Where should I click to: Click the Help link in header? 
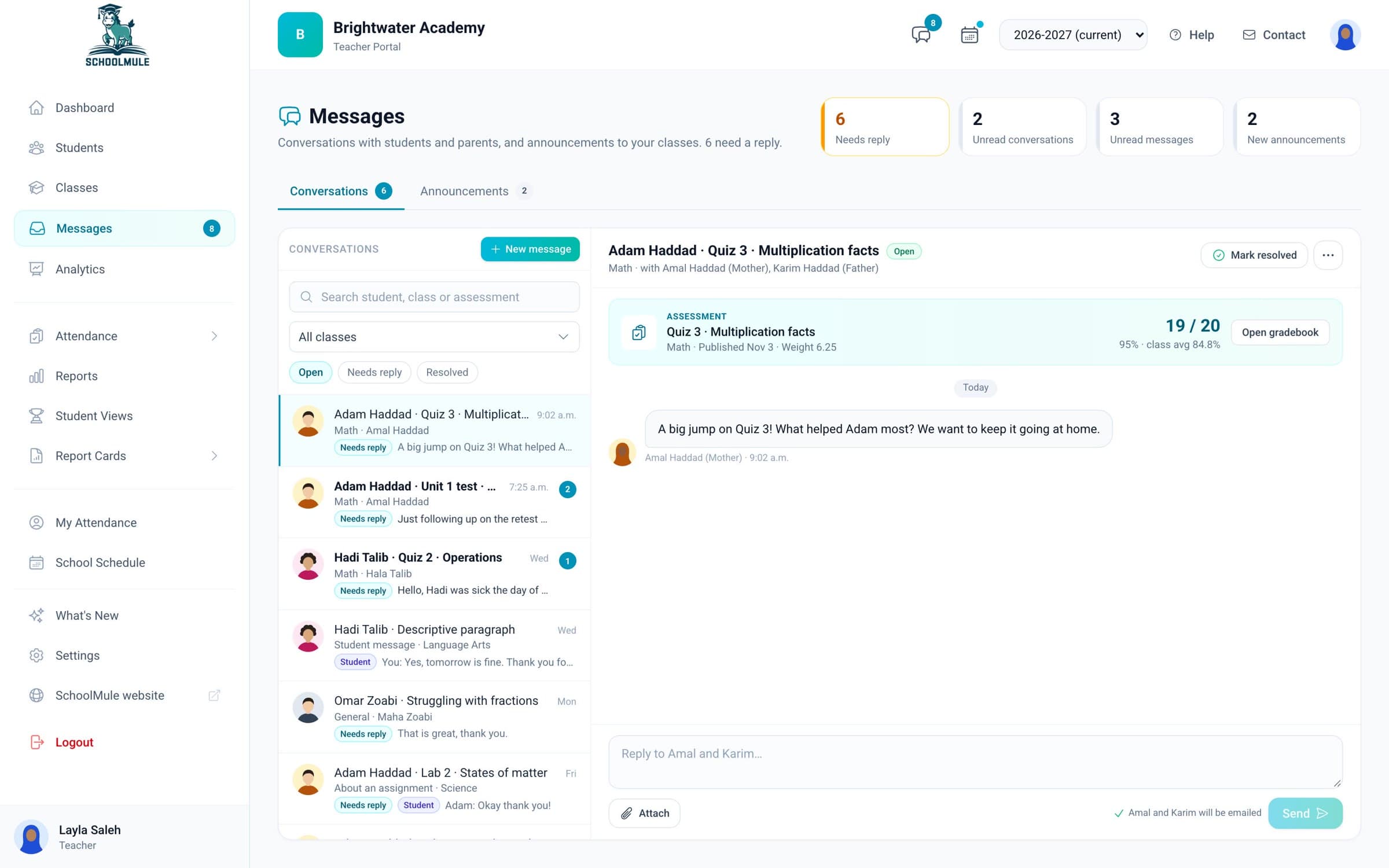coord(1192,35)
